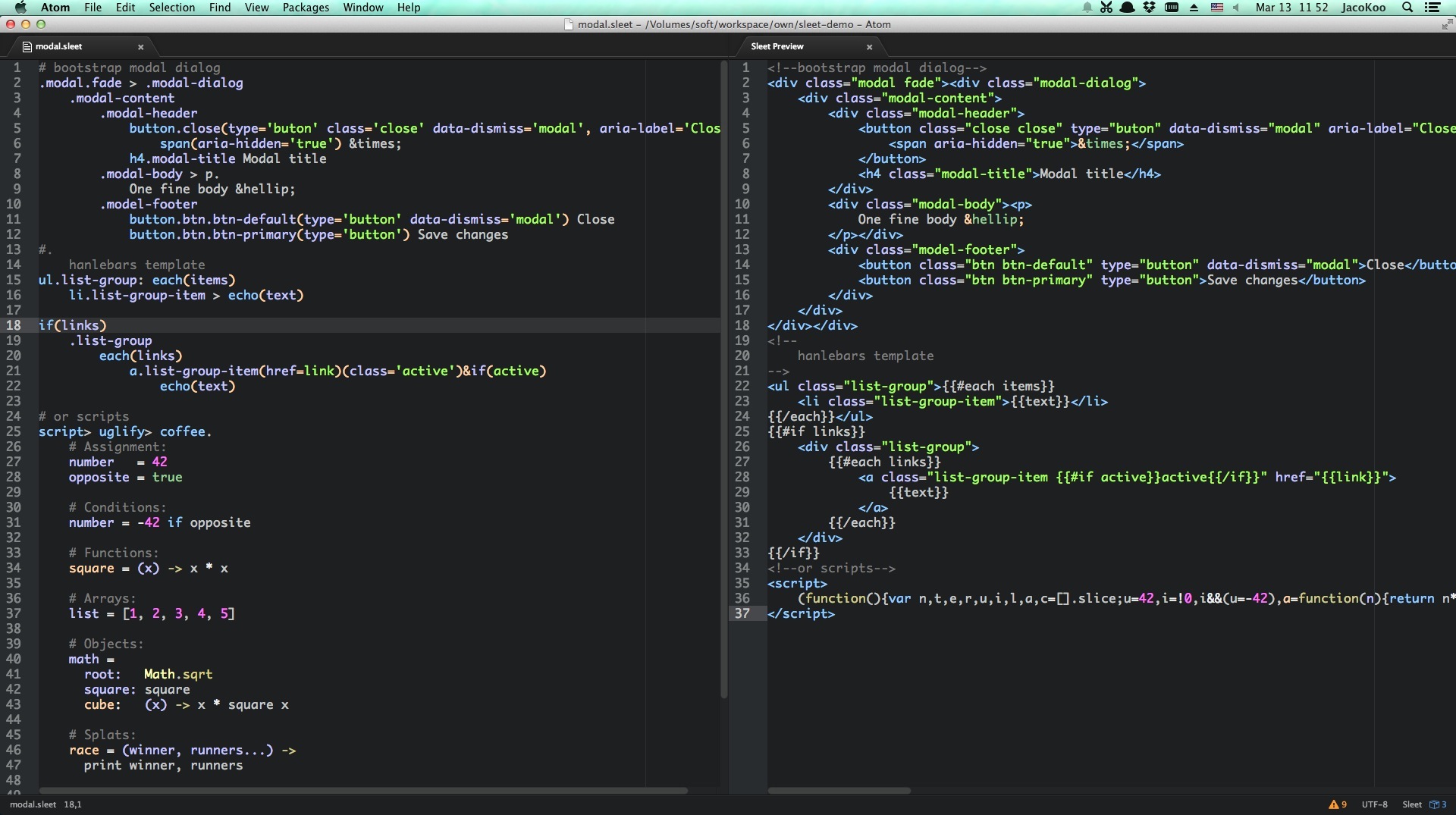Click '<h4 class="modal-title">' line in preview
Image resolution: width=1456 pixels, height=815 pixels.
coord(1009,174)
